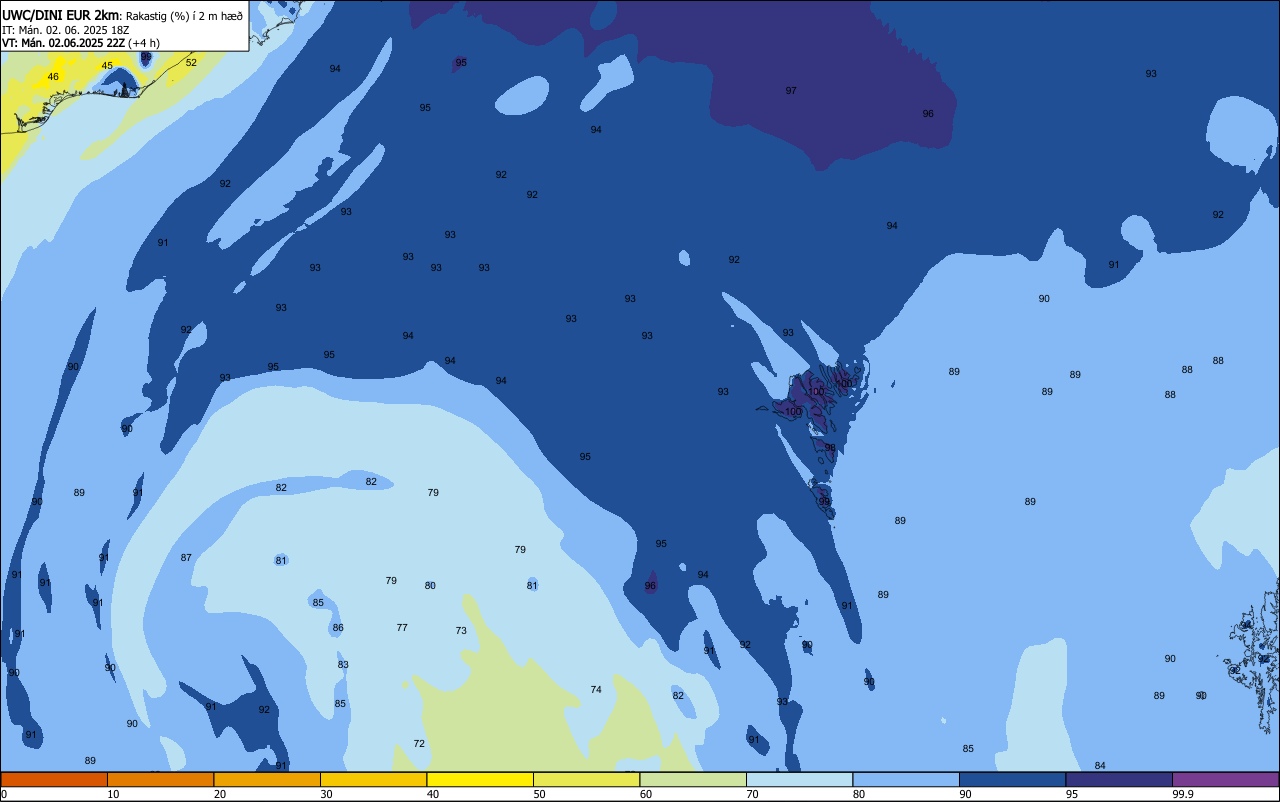Click the 'UWC/DINI EUR 2km' title text

pyautogui.click(x=61, y=15)
